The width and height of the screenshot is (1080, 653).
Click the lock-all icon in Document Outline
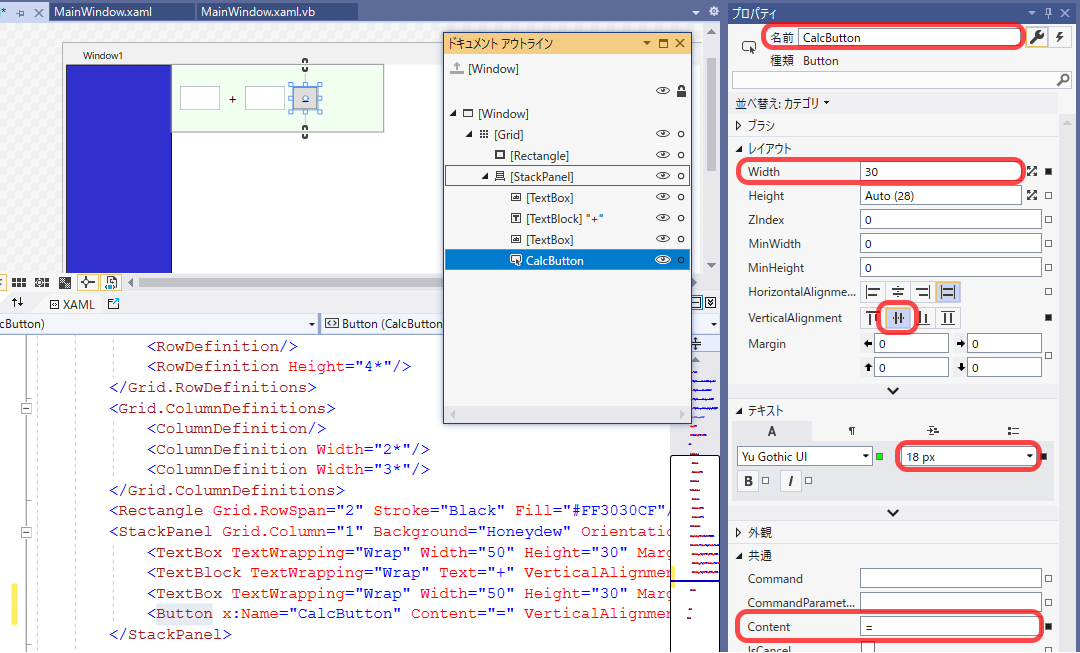tap(681, 90)
